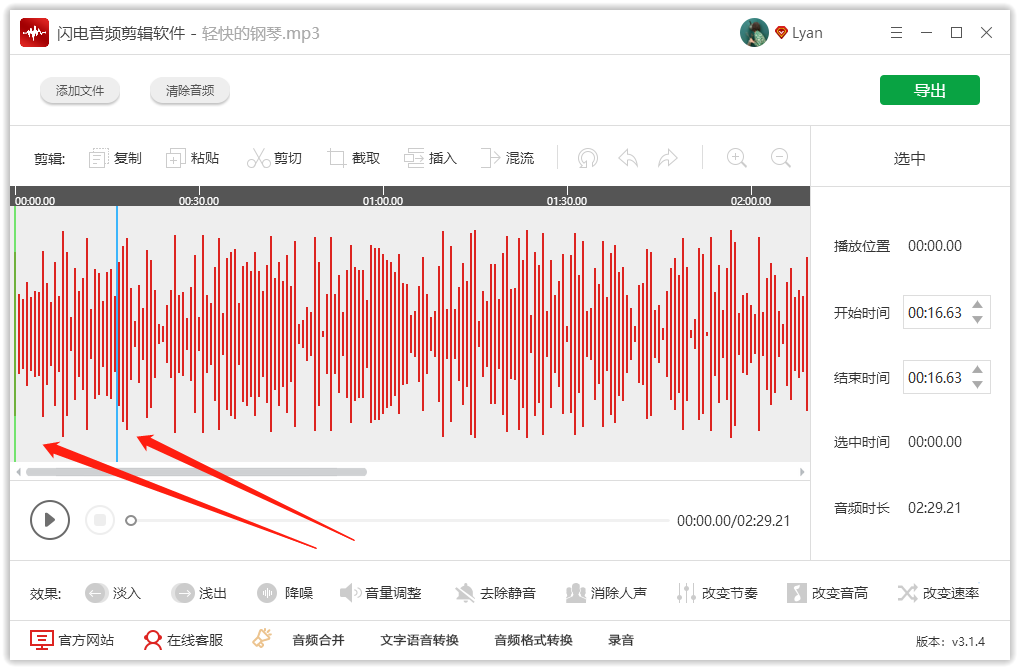
Task: Open 文字语音转换 at the bottom bar
Action: pyautogui.click(x=420, y=639)
